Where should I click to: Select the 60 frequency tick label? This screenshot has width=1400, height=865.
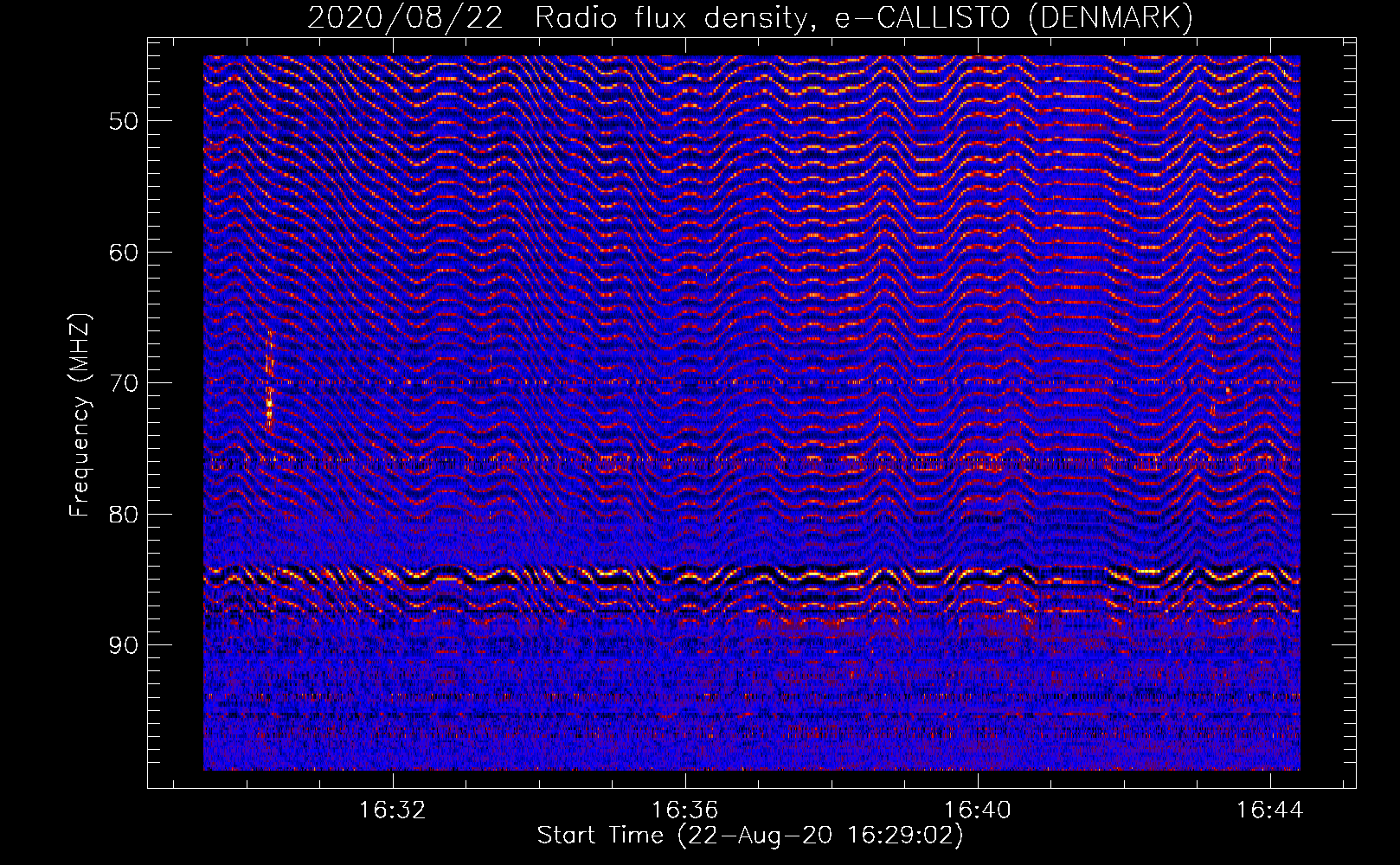point(123,252)
